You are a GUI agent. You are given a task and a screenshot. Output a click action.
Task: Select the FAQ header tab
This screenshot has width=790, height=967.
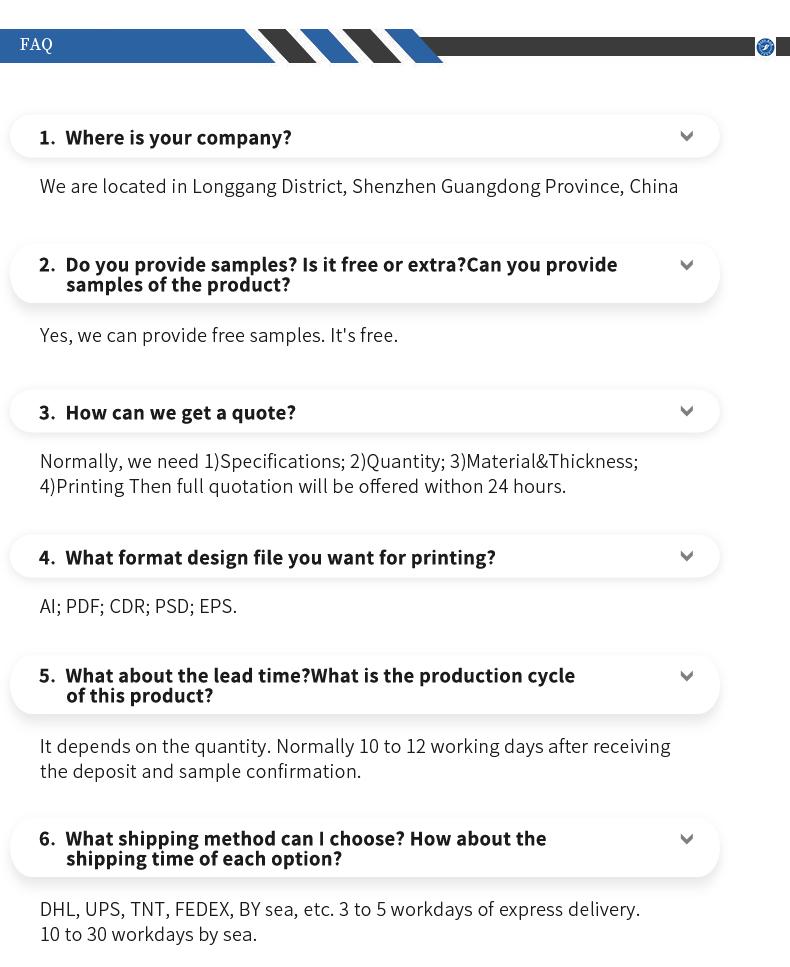pos(36,45)
